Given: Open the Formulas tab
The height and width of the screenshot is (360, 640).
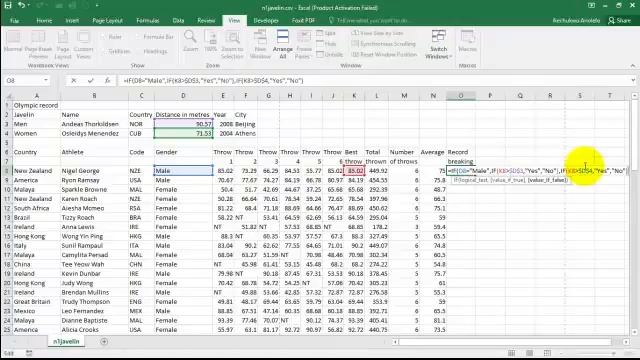Looking at the screenshot, I should coord(148,20).
